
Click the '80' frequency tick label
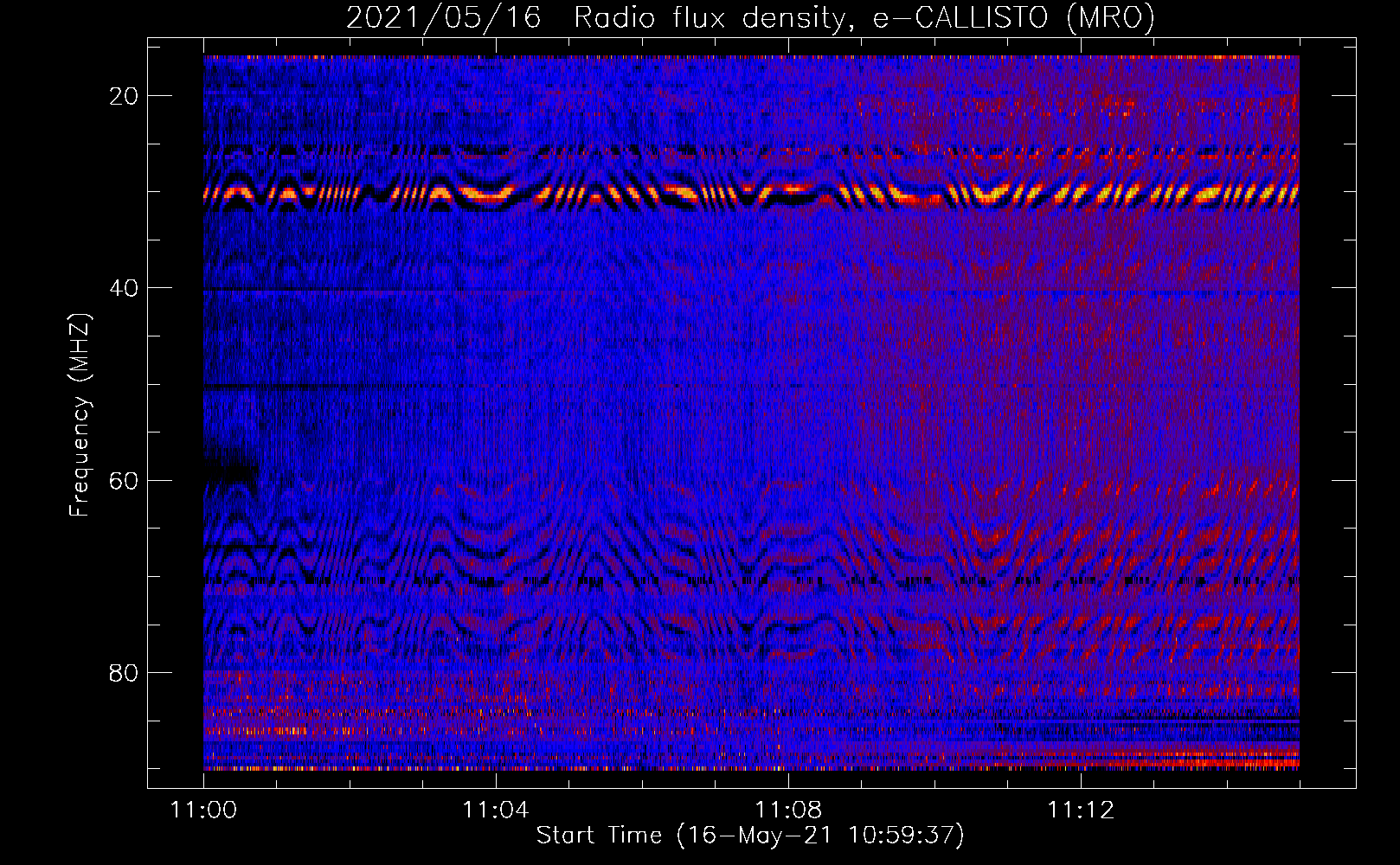(x=124, y=673)
